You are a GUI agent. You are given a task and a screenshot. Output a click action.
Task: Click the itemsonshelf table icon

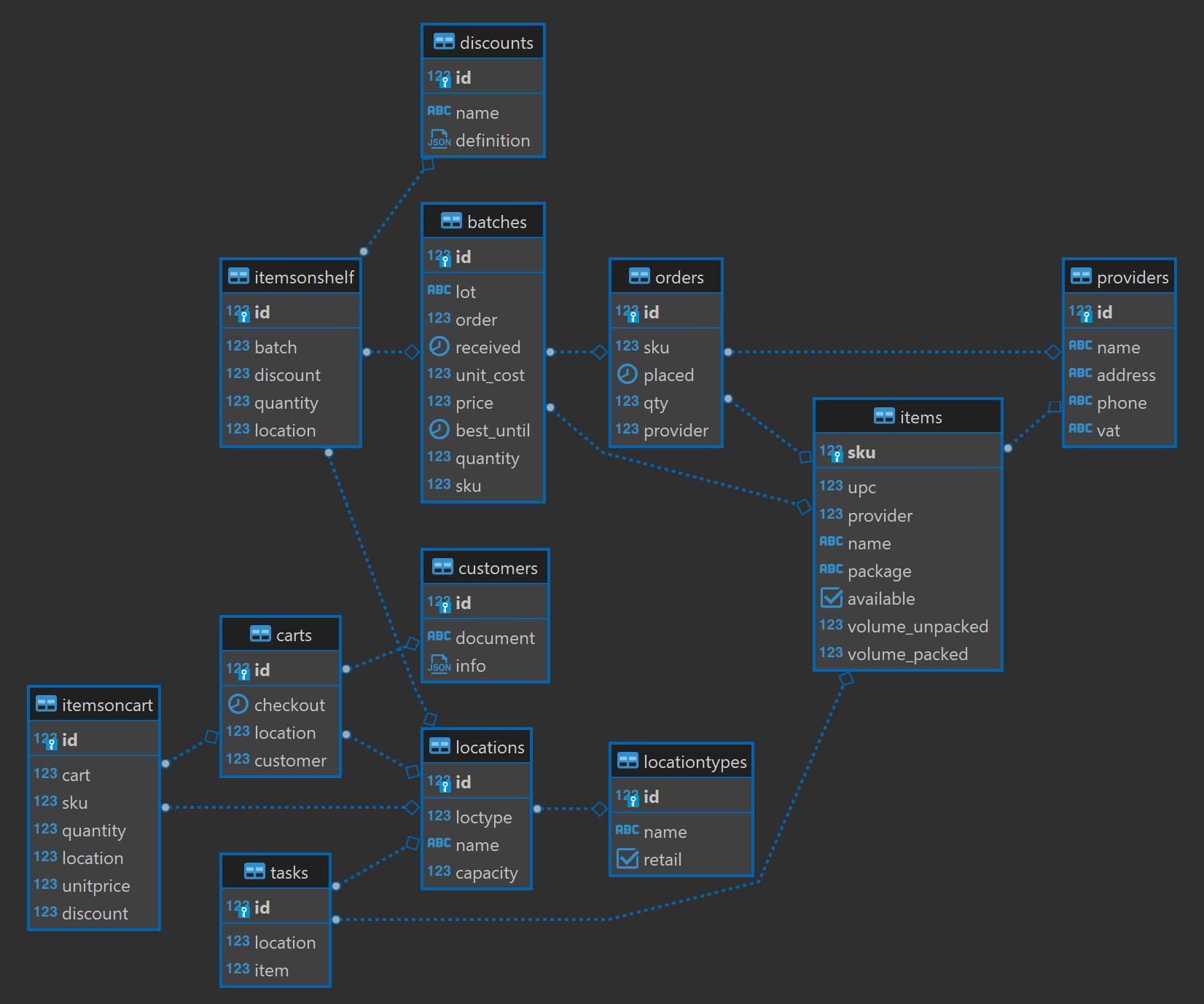pyautogui.click(x=238, y=276)
